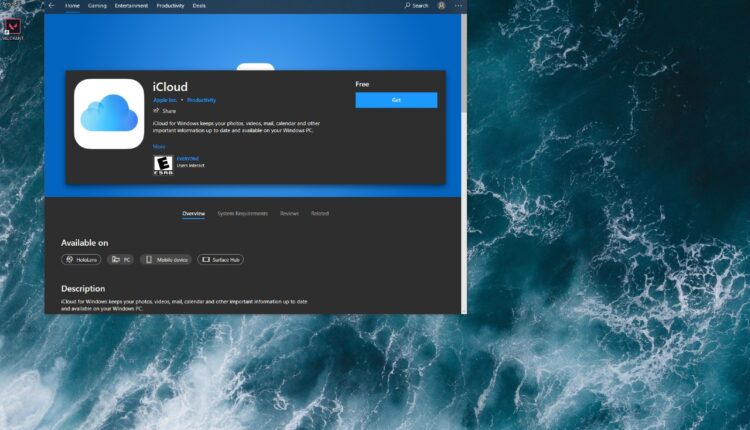Open the user account profile icon
This screenshot has height=430, width=750.
pyautogui.click(x=441, y=5)
